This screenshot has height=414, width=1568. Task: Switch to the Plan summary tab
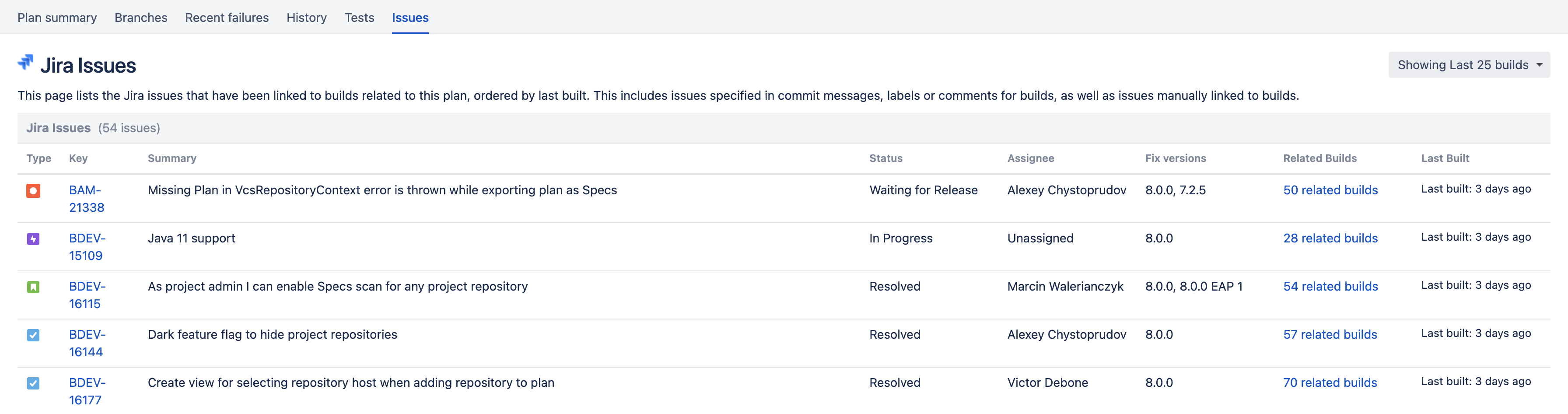(x=57, y=18)
